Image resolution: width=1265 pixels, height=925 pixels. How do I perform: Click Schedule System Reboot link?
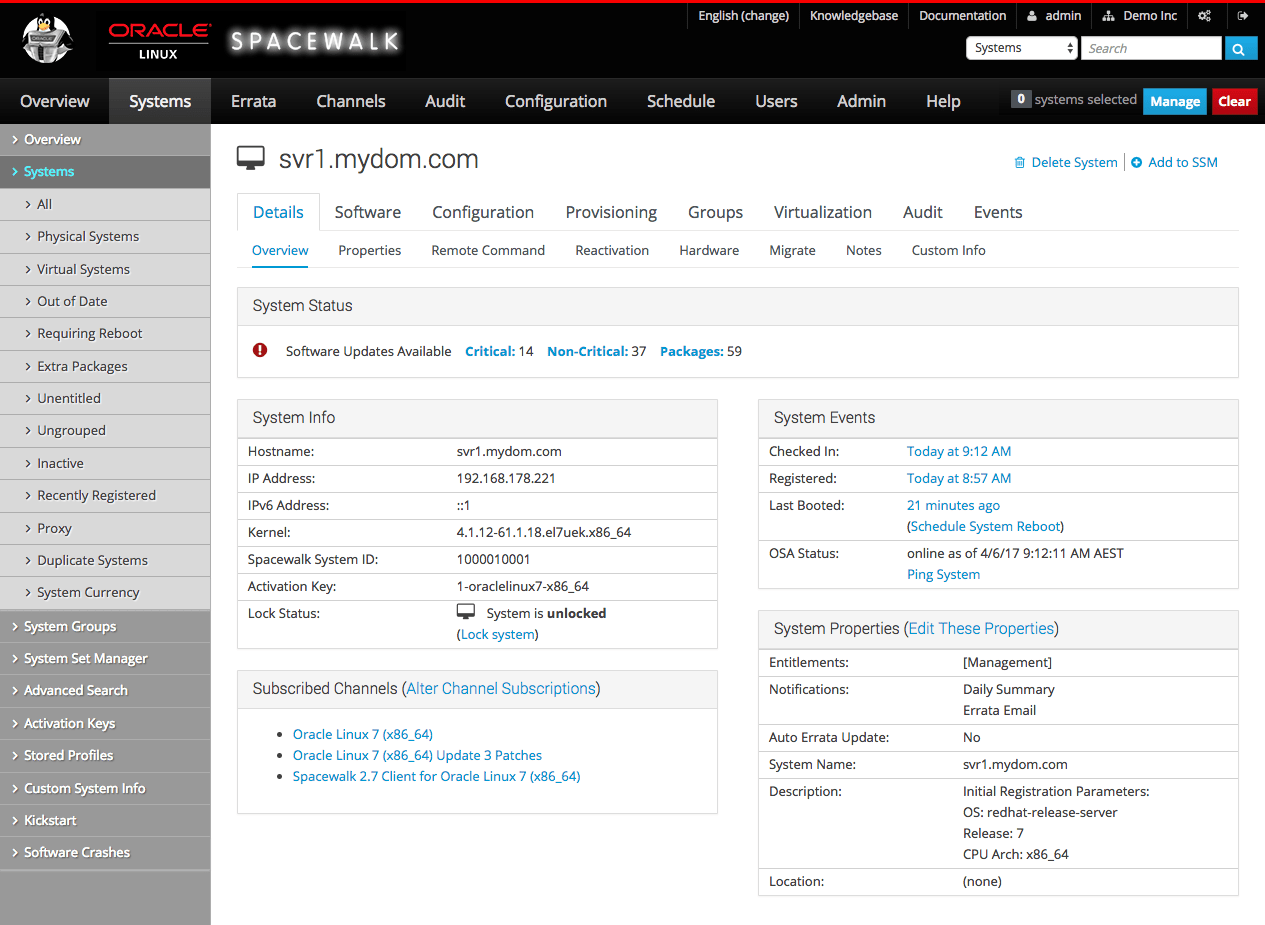[985, 526]
